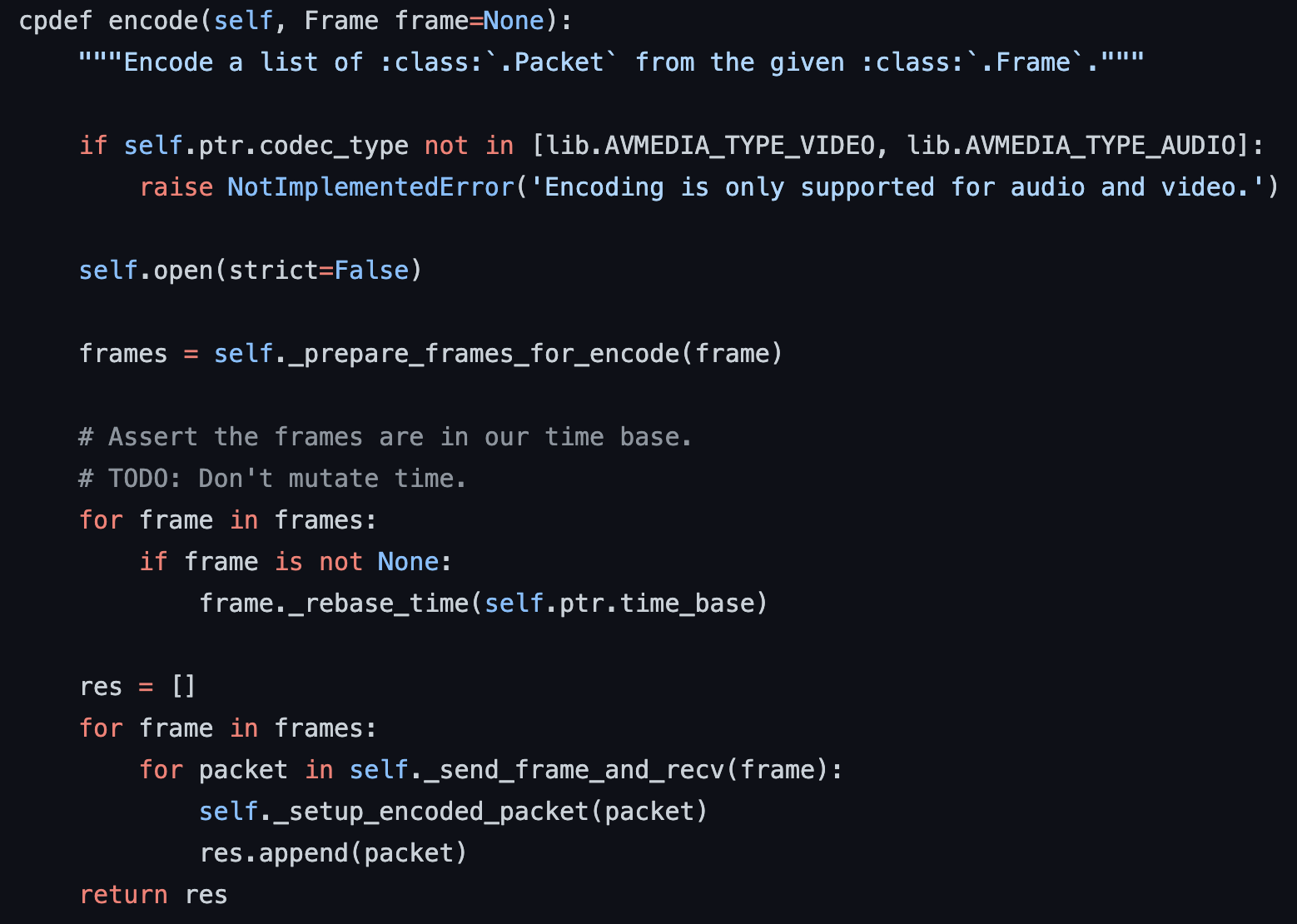The width and height of the screenshot is (1297, 924).
Task: Click None in the 'is not None' check
Action: click(408, 562)
